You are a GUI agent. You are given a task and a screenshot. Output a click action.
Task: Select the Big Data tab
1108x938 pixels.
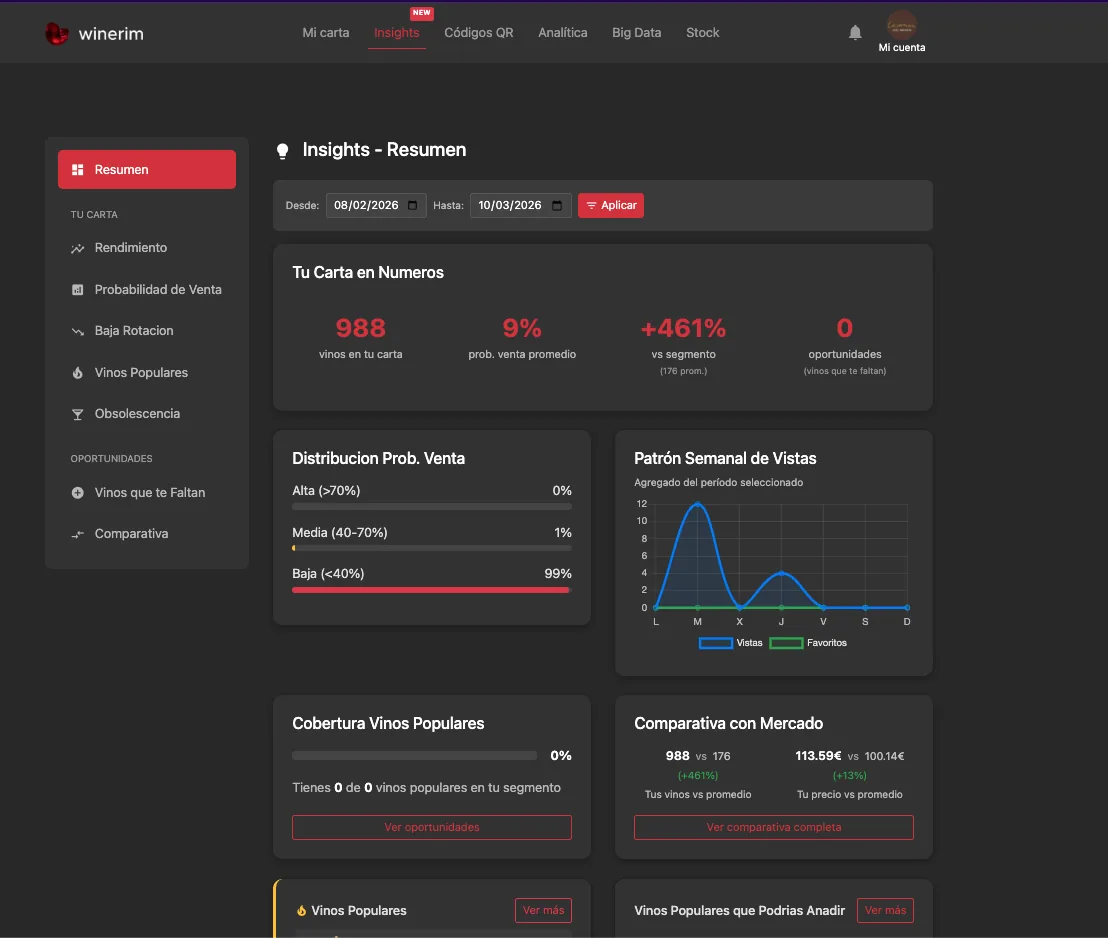coord(637,33)
